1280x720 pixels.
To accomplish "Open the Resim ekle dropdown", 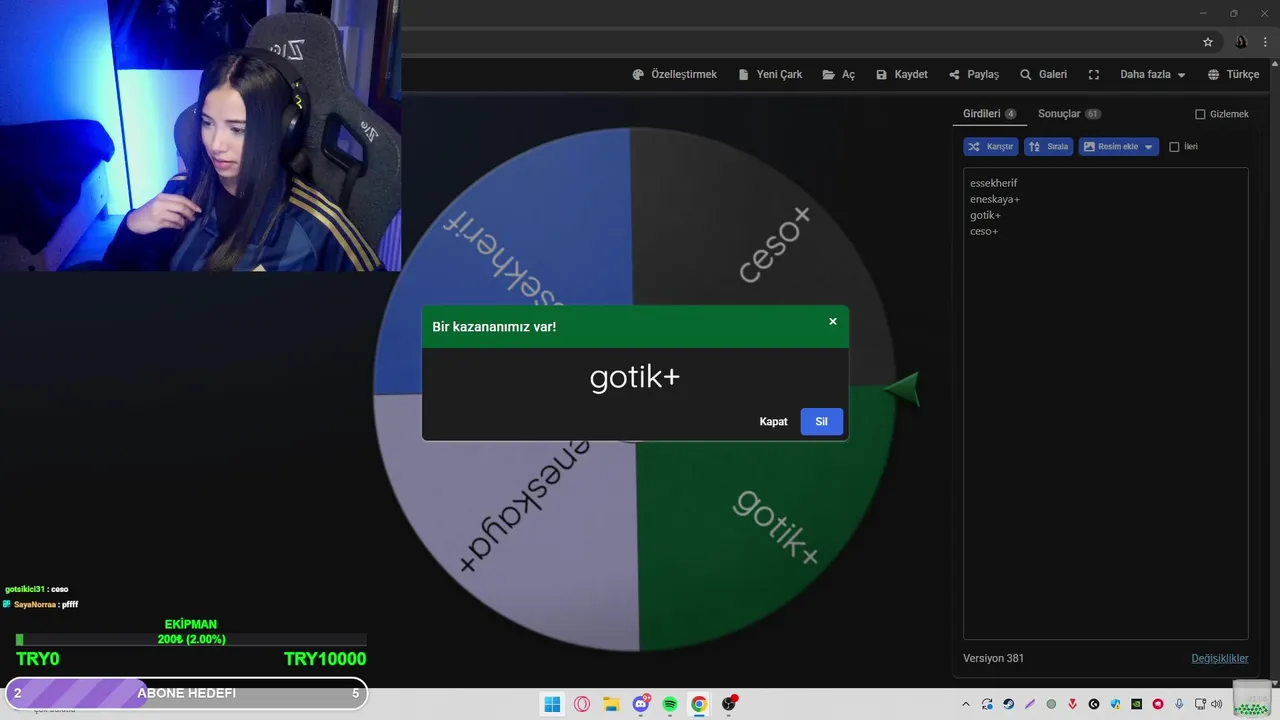I will click(x=1118, y=147).
